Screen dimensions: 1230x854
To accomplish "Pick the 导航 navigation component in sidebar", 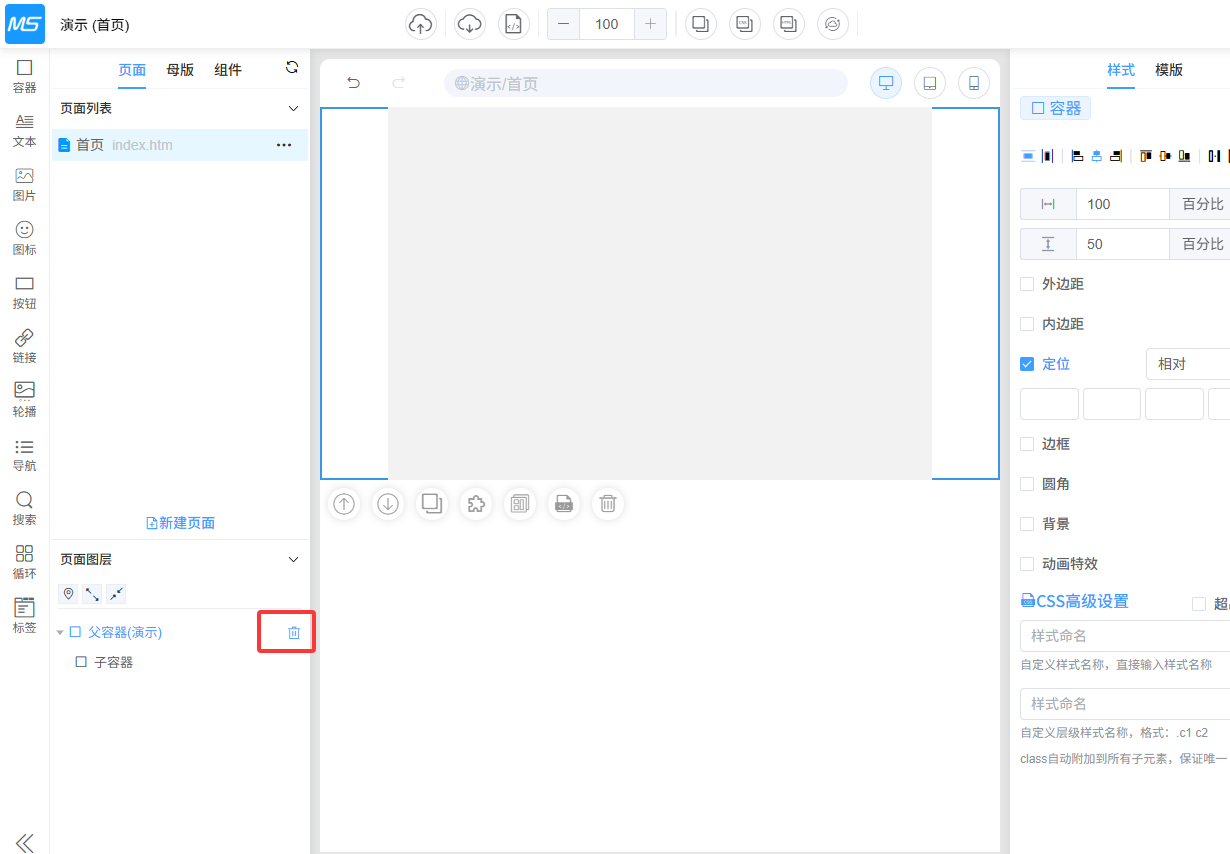I will (x=24, y=452).
